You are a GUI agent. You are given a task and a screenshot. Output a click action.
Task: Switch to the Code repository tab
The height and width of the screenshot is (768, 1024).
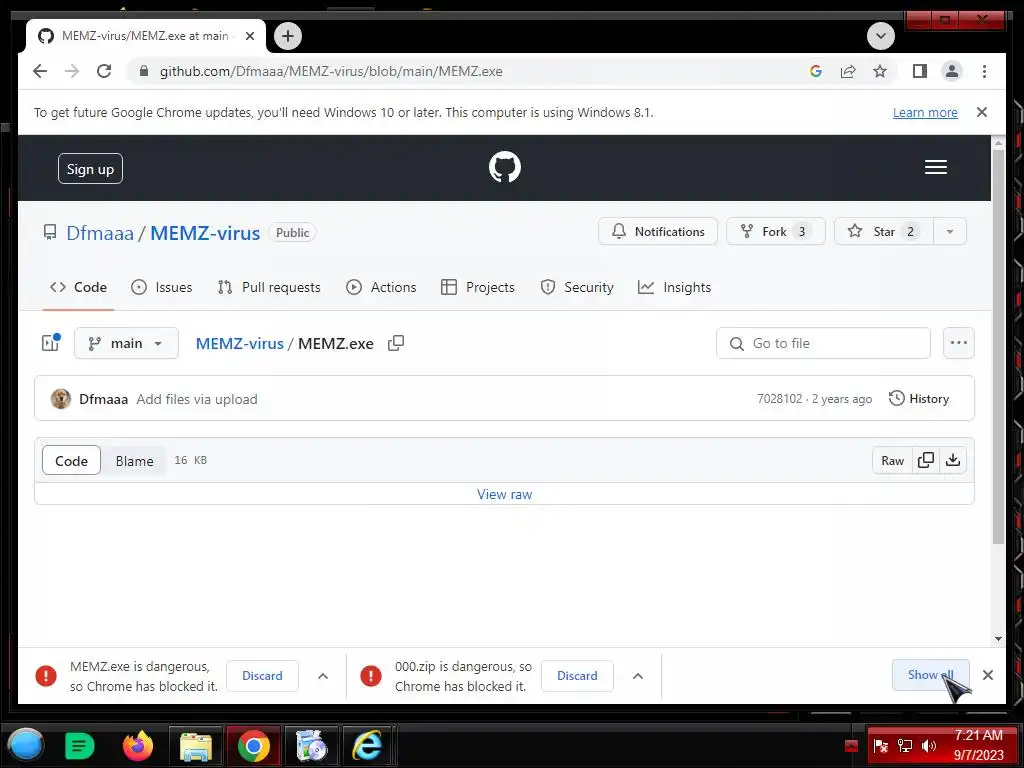[x=78, y=287]
